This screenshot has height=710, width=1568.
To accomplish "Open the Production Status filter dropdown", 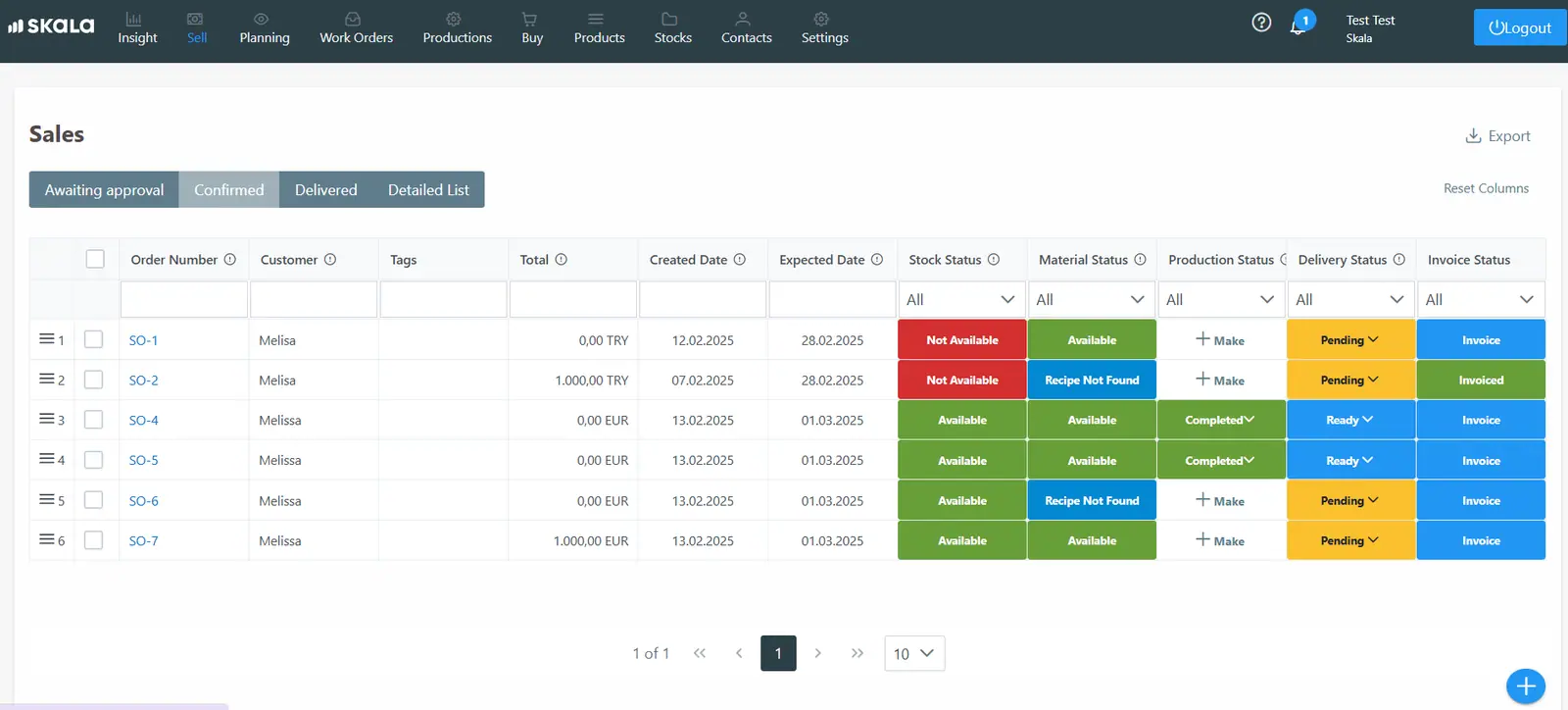I will point(1220,299).
